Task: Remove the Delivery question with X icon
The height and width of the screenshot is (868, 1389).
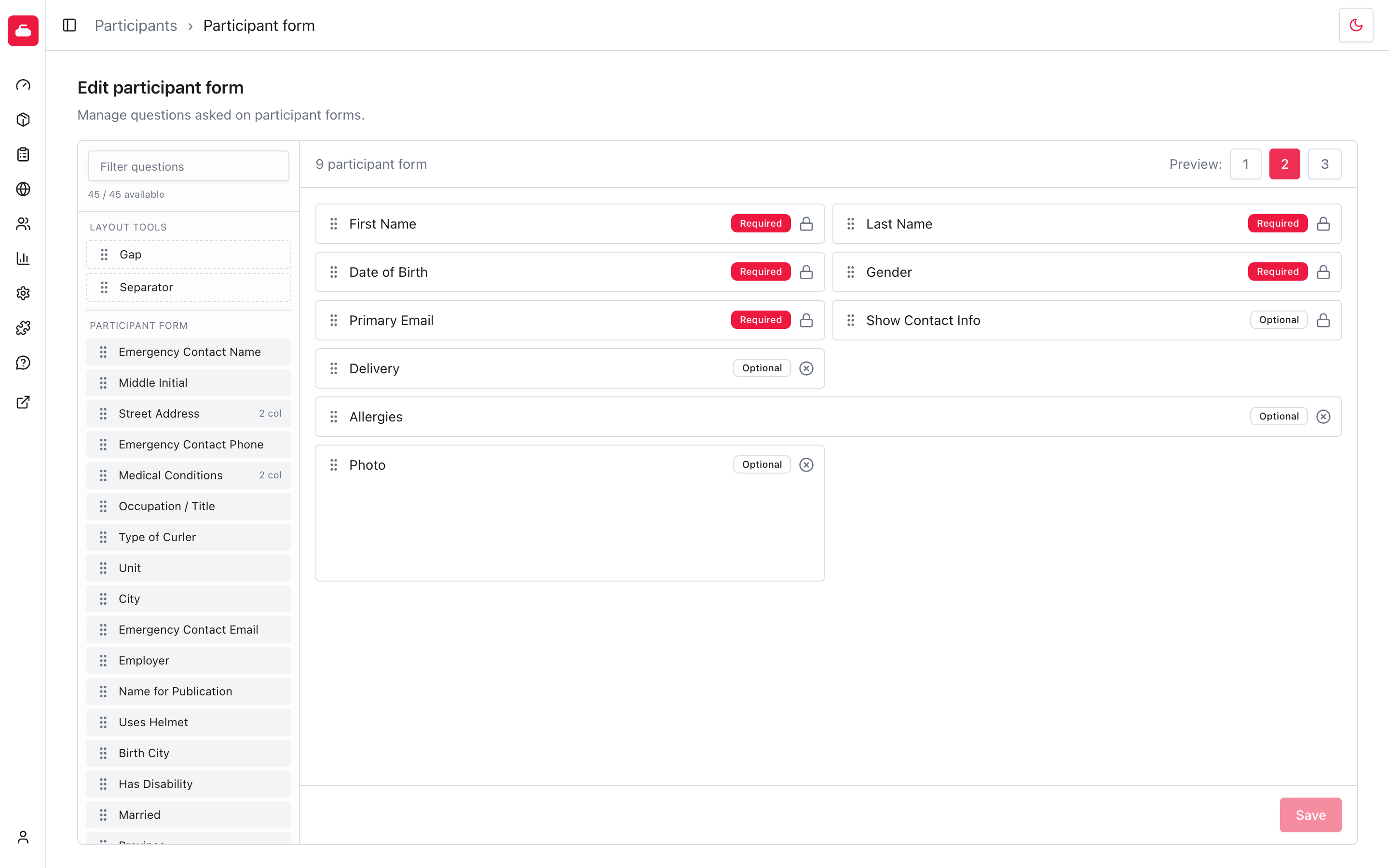Action: coord(806,368)
